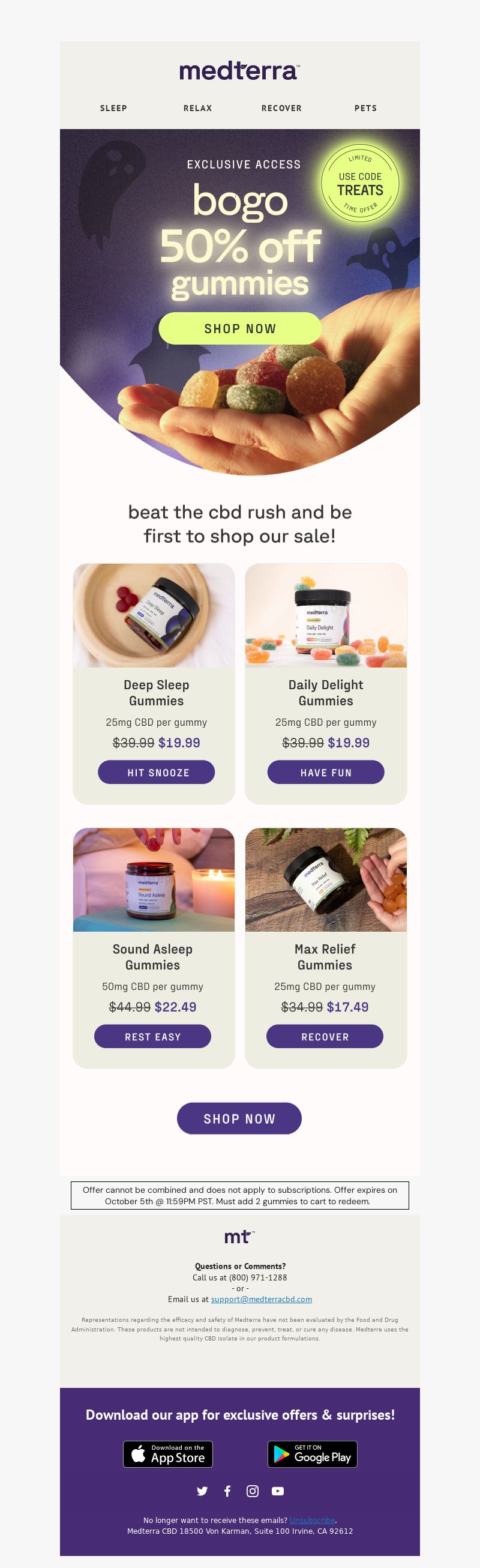480x1568 pixels.
Task: Click the REST EASY button
Action: coord(152,1036)
